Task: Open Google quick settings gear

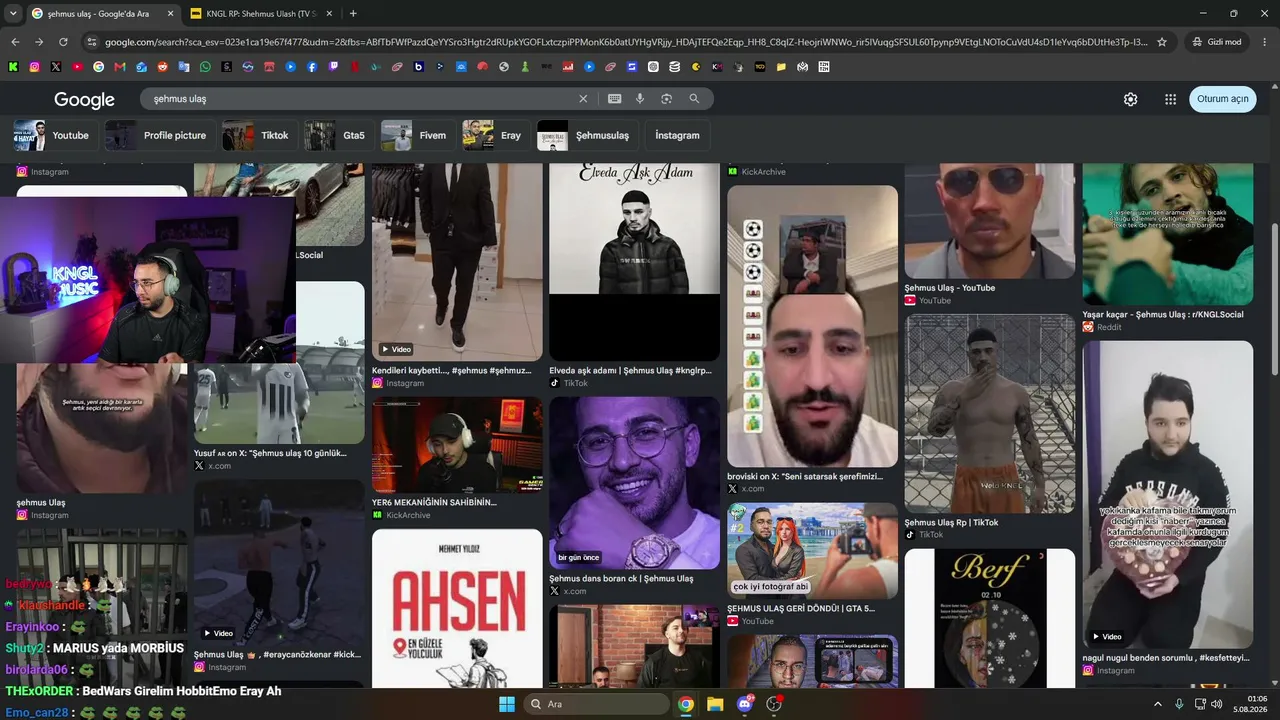Action: [1130, 99]
